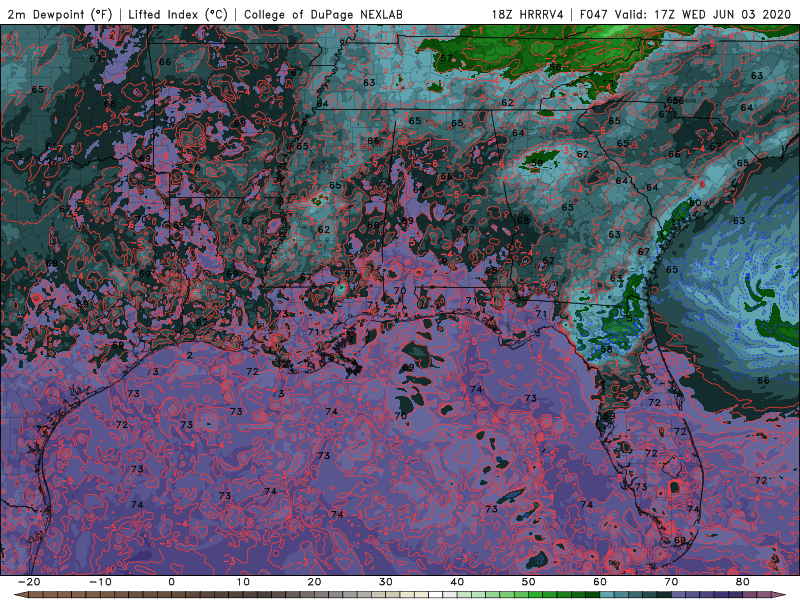Click the '80' dewpoint value near Carolina coast
This screenshot has height=600, width=800.
tap(695, 203)
